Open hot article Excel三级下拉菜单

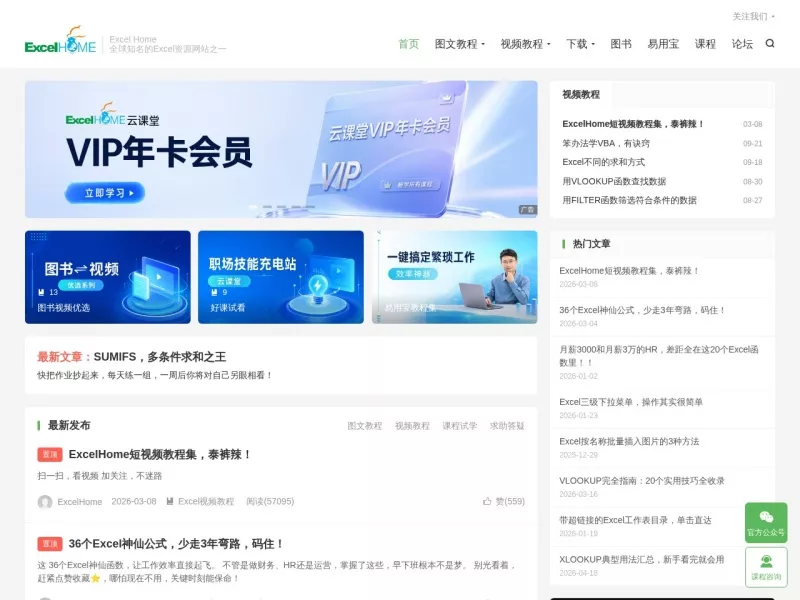[631, 402]
